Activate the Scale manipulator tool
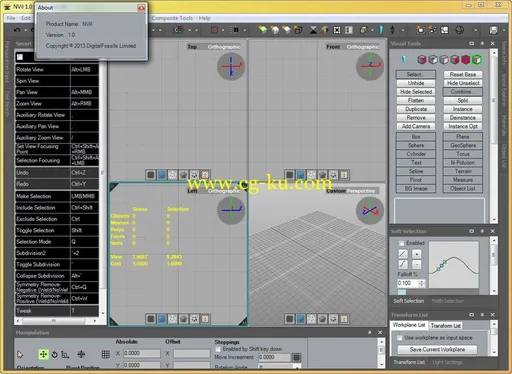The height and width of the screenshot is (374, 512). point(65,355)
